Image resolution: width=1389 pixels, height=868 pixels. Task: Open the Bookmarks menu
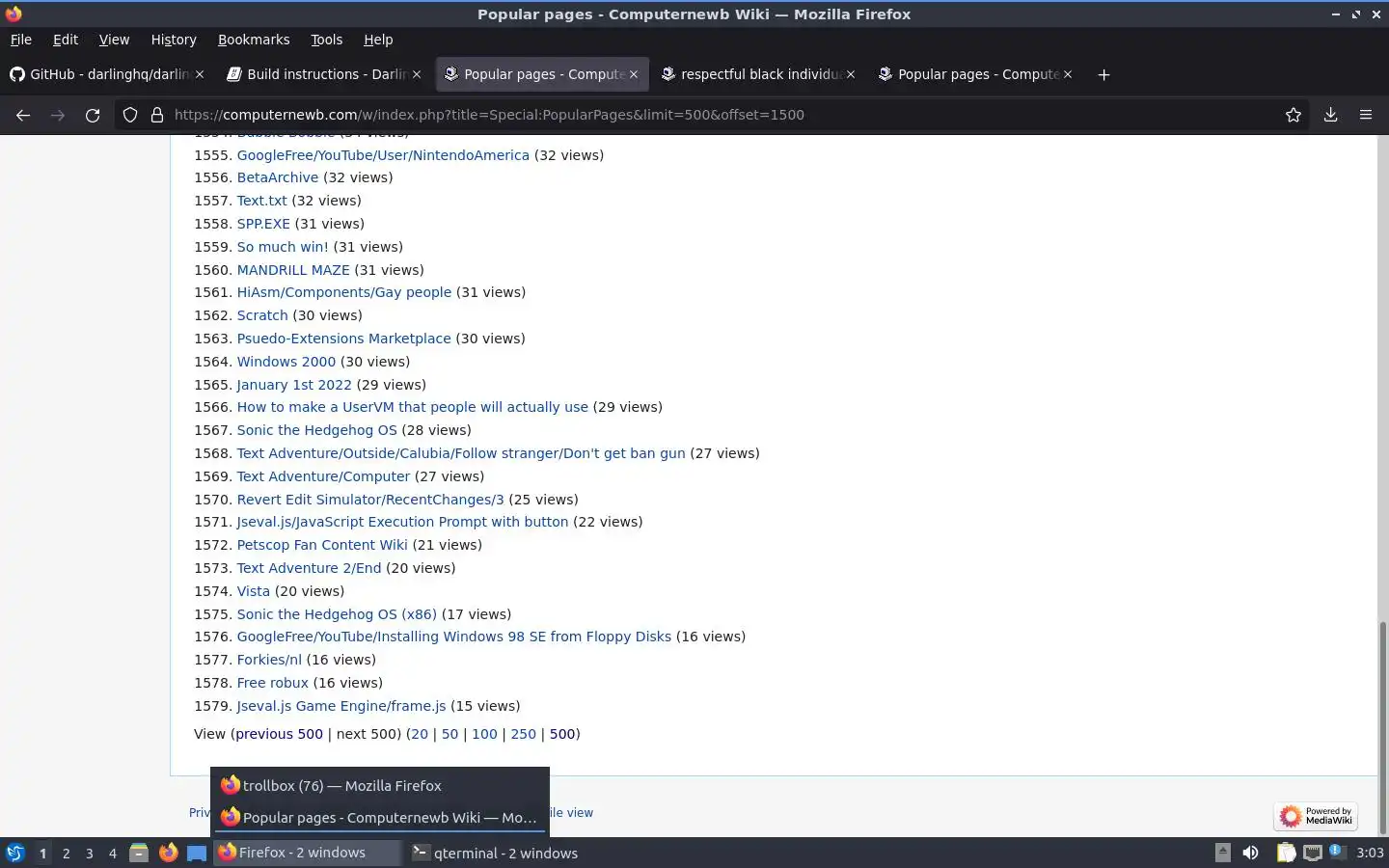254,40
